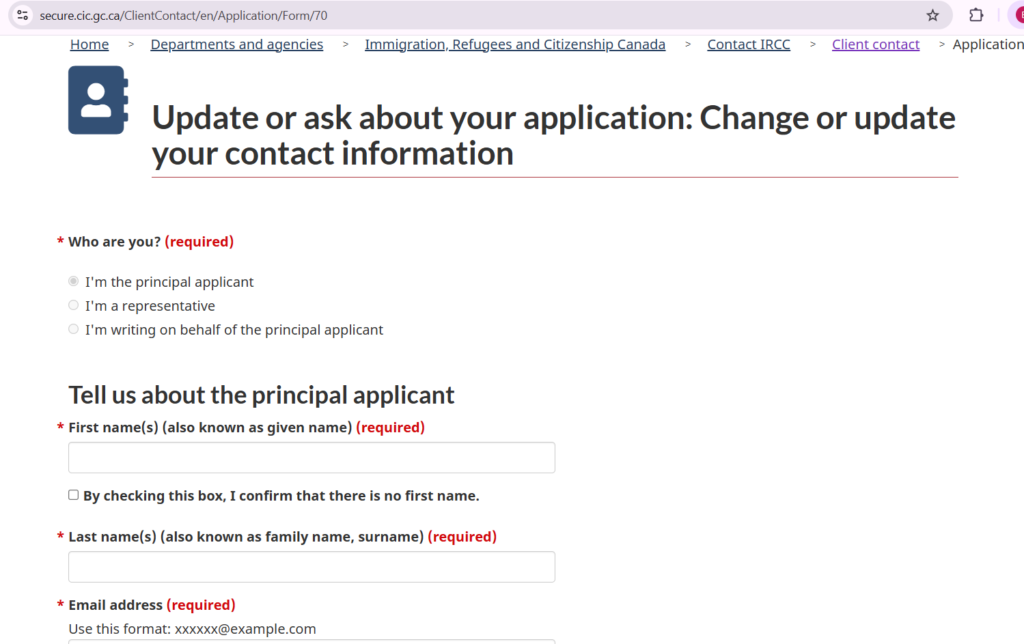The image size is (1024, 644).
Task: Navigate to Contact IRCC breadcrumb
Action: click(x=748, y=44)
